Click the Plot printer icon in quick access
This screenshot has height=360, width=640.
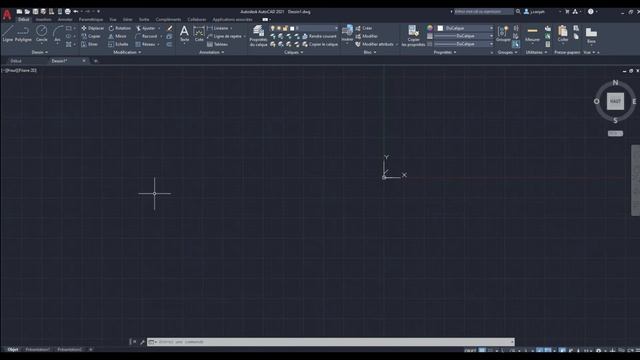[67, 11]
